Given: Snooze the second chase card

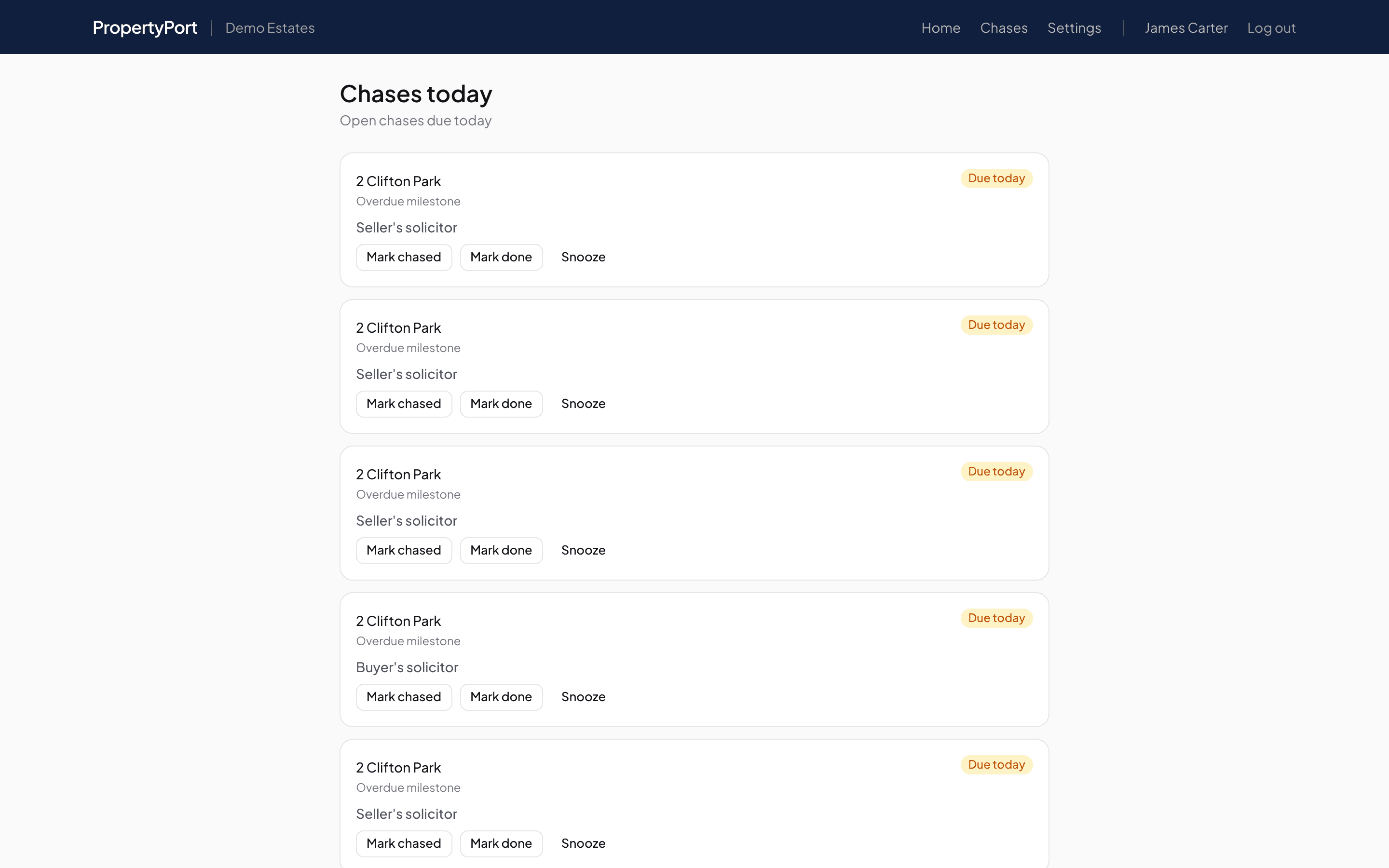Looking at the screenshot, I should tap(583, 404).
